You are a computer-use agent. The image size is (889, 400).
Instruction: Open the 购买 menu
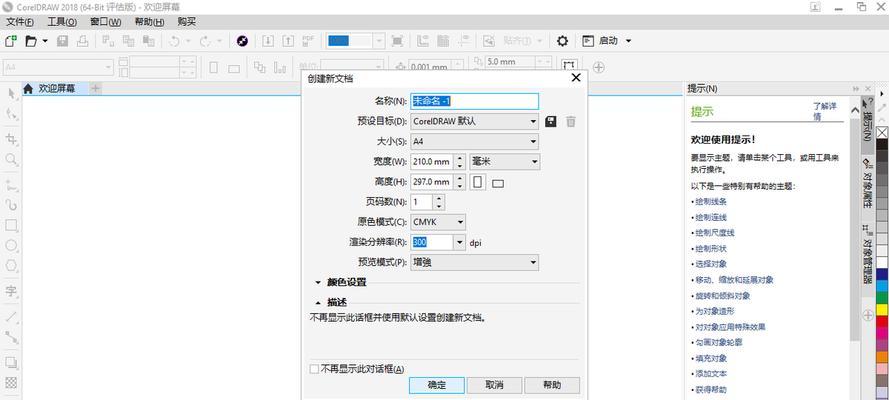(x=187, y=22)
